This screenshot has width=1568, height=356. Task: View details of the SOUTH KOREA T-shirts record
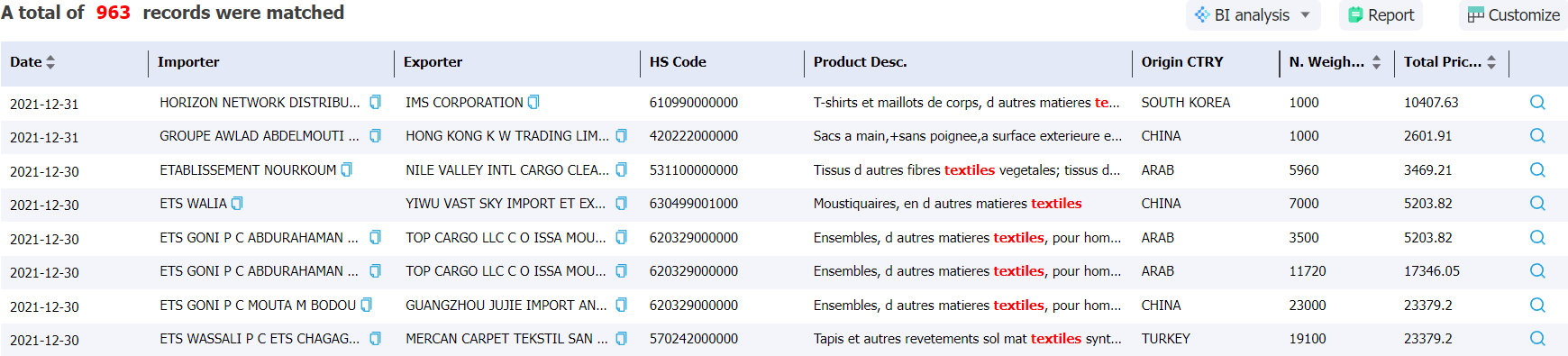1537,103
